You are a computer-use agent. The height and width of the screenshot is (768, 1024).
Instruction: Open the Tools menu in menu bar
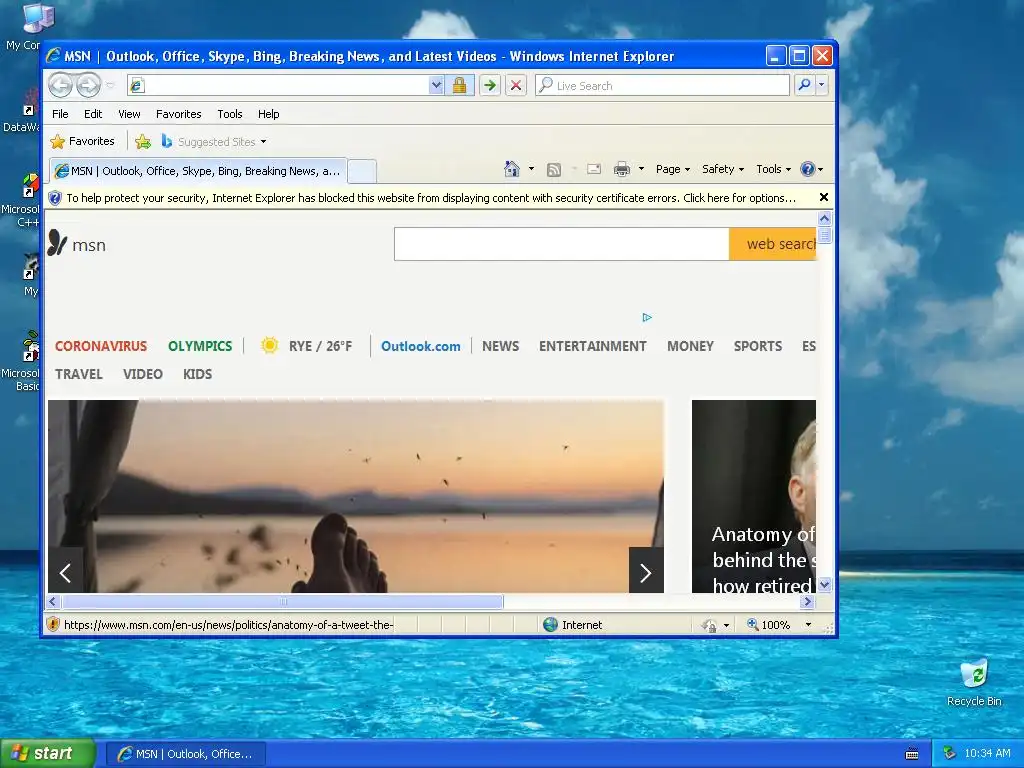click(230, 114)
